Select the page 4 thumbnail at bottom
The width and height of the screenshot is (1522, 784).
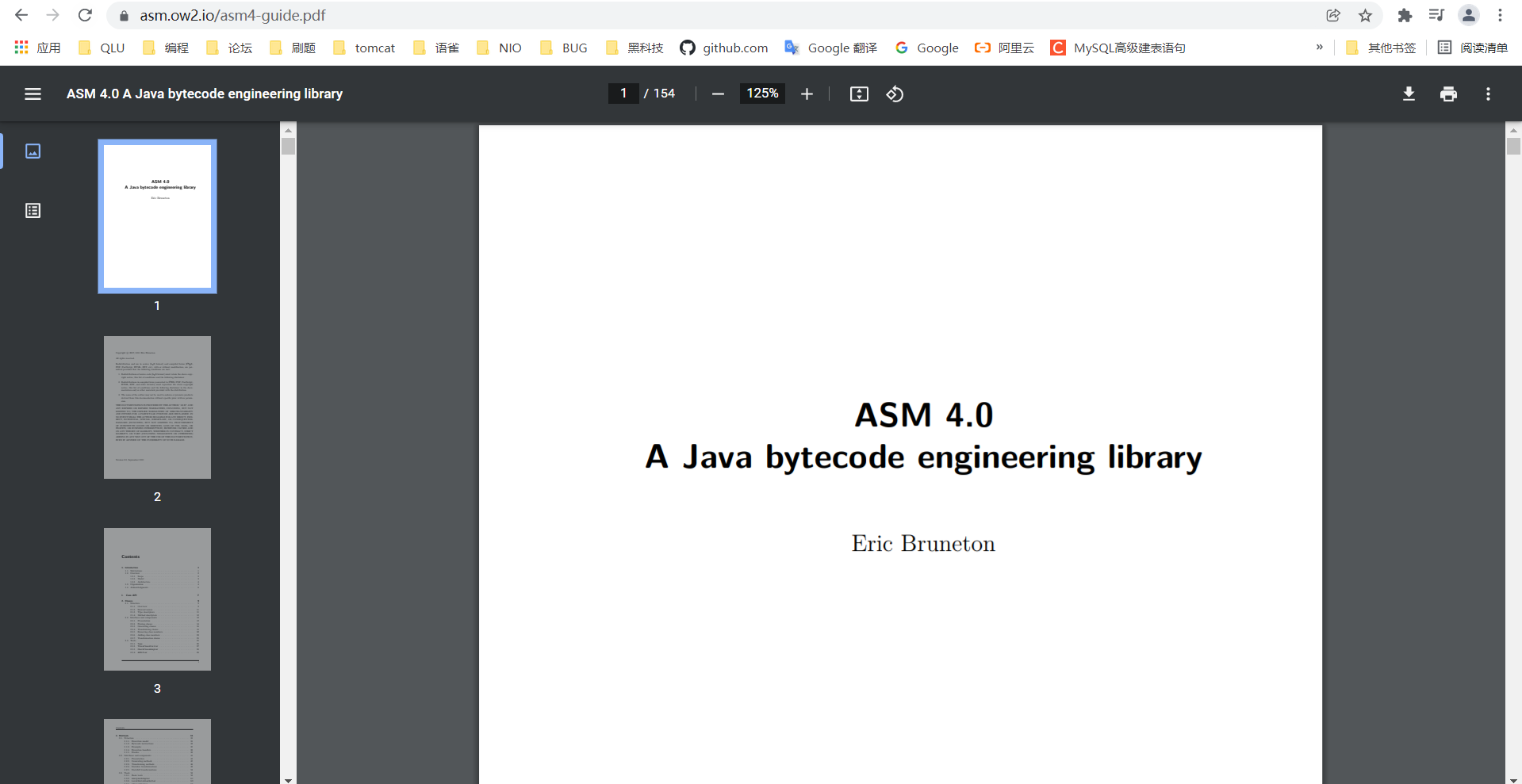[x=157, y=751]
